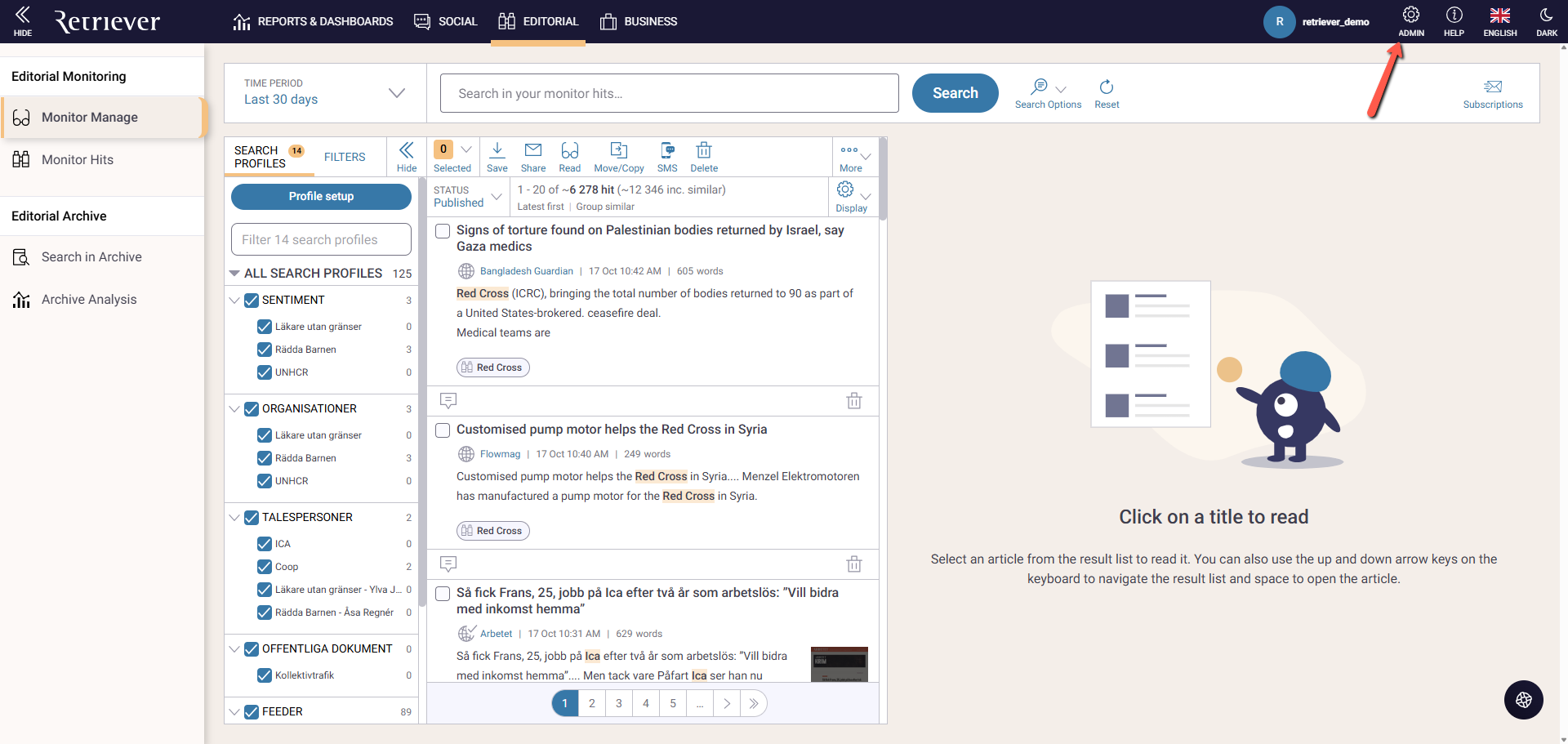The height and width of the screenshot is (744, 1568).
Task: Collapse the sidebar with the Hide arrow icon
Action: click(23, 21)
